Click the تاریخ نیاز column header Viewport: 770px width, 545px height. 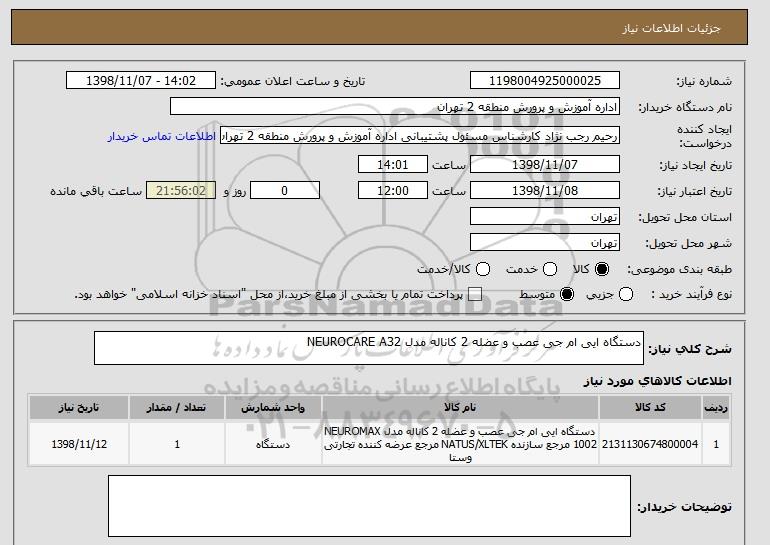click(79, 408)
